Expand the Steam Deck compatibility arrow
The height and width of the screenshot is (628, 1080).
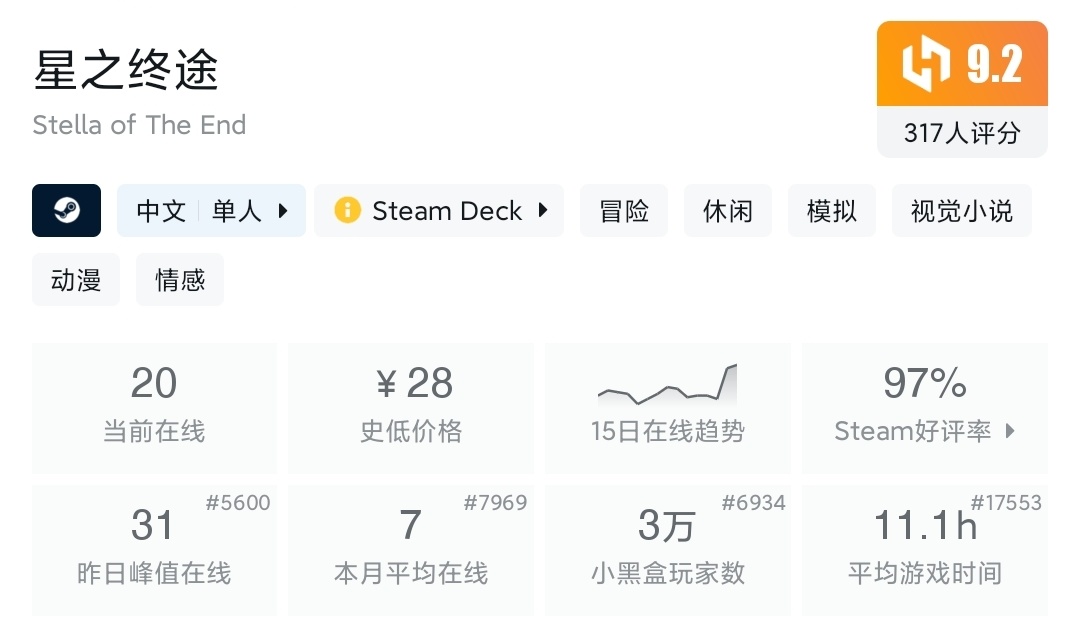point(543,211)
